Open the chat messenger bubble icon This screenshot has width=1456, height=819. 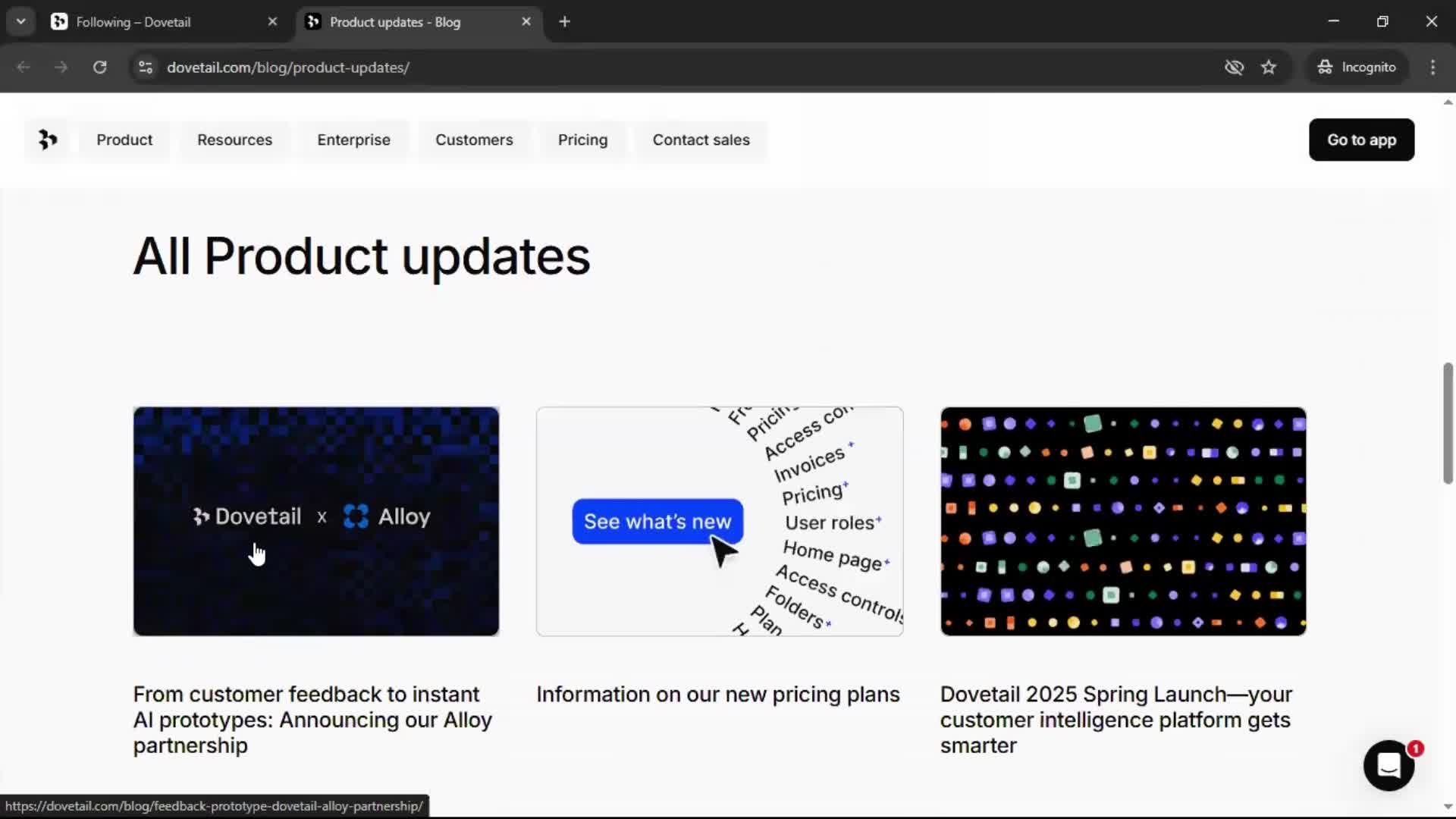click(1389, 765)
